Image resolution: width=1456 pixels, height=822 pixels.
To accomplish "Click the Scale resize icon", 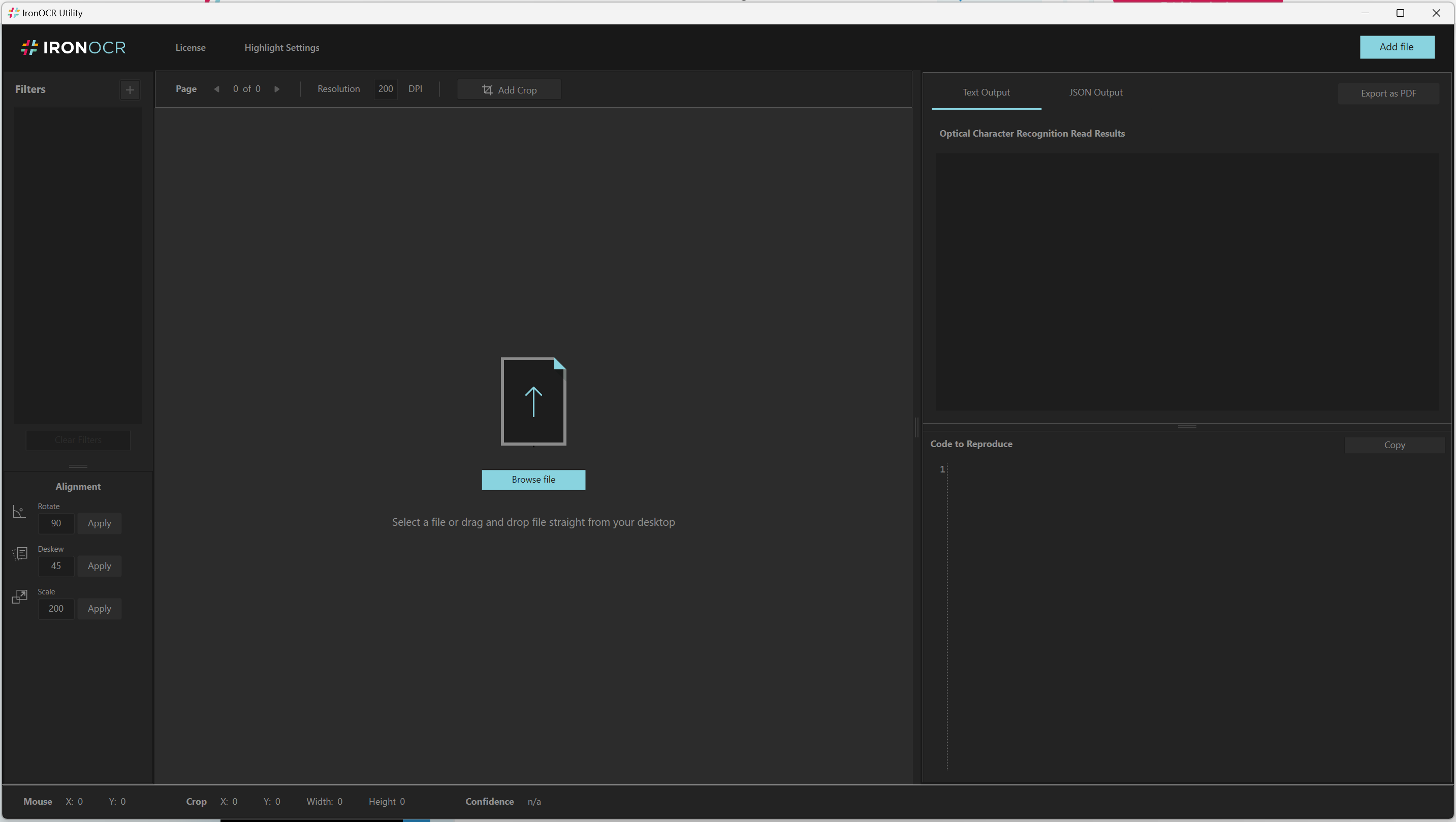I will click(19, 596).
